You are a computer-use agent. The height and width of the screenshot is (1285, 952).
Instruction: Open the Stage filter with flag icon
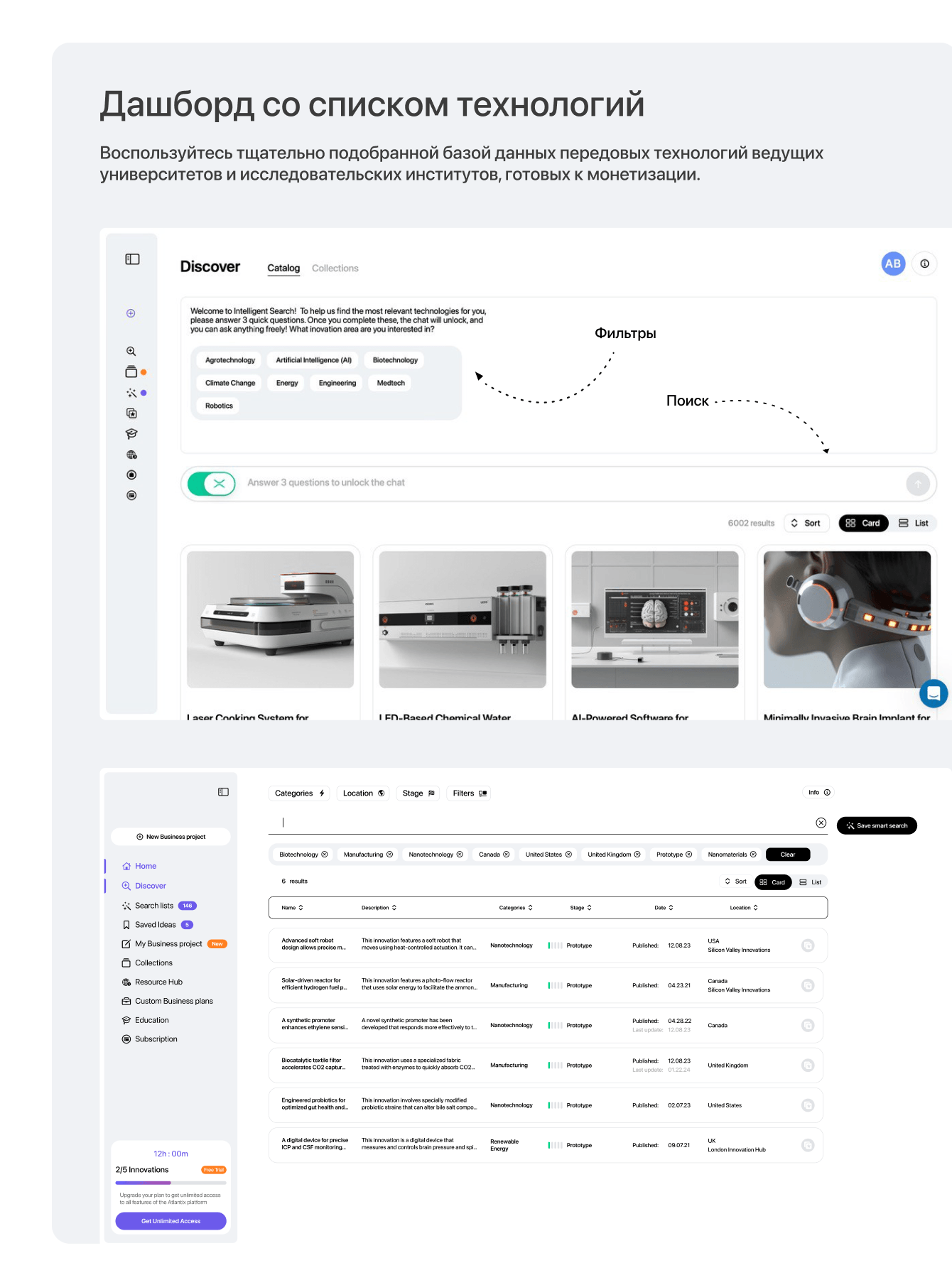418,793
